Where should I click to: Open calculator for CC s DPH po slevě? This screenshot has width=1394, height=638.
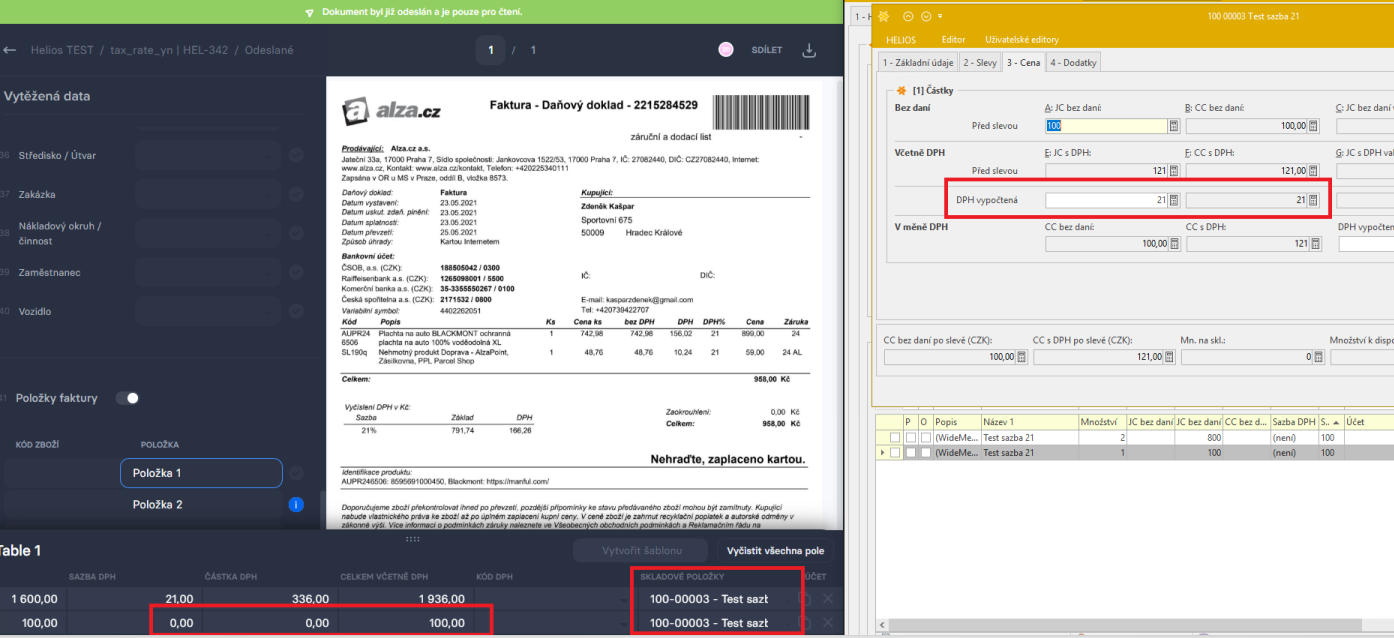tap(1170, 357)
